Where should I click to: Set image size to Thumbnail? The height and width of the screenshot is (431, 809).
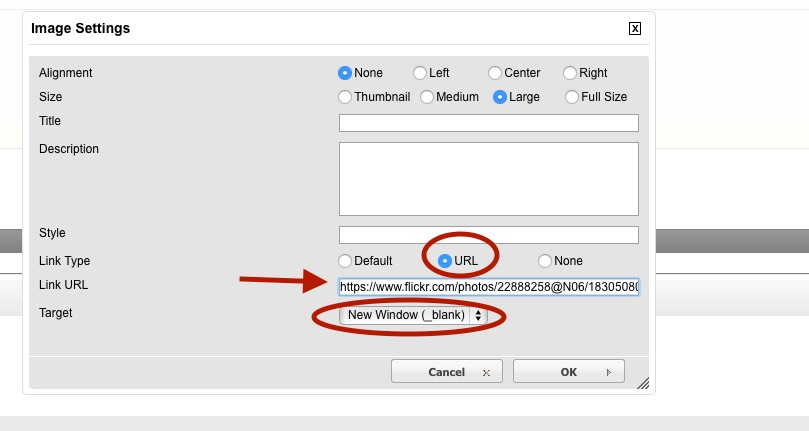345,97
